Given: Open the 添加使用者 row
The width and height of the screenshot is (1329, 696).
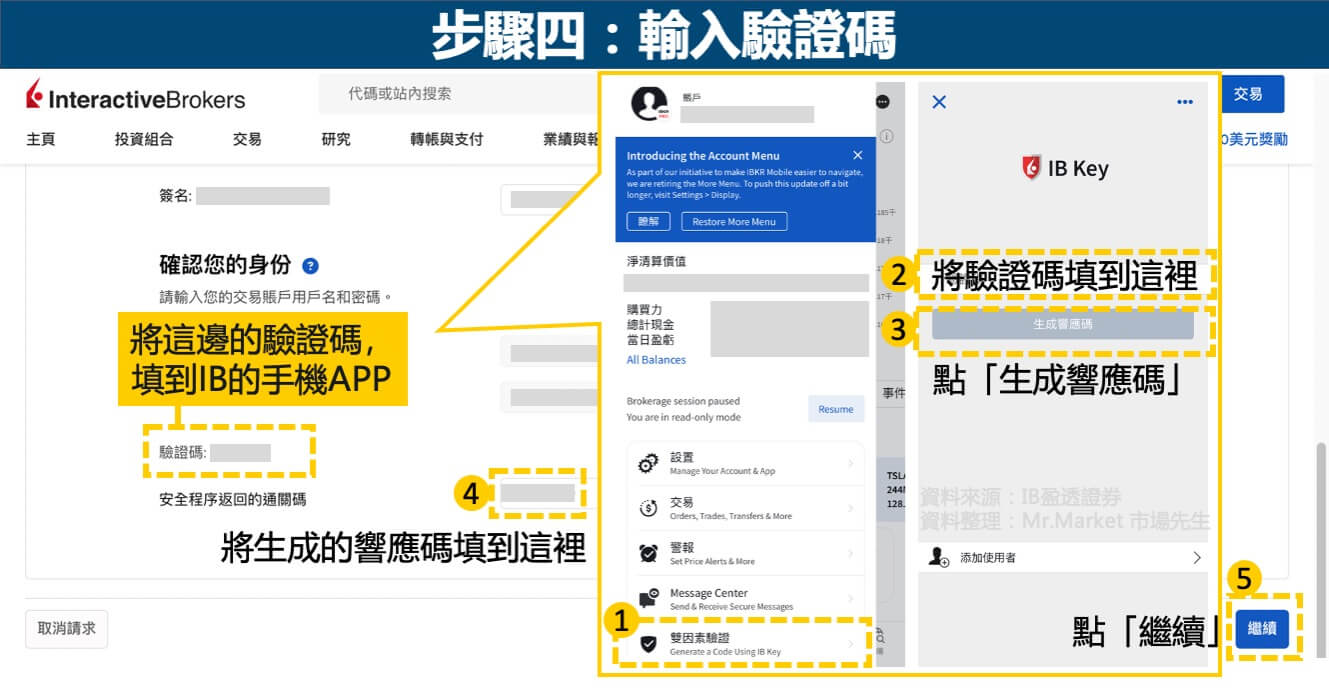Looking at the screenshot, I should click(x=1063, y=557).
